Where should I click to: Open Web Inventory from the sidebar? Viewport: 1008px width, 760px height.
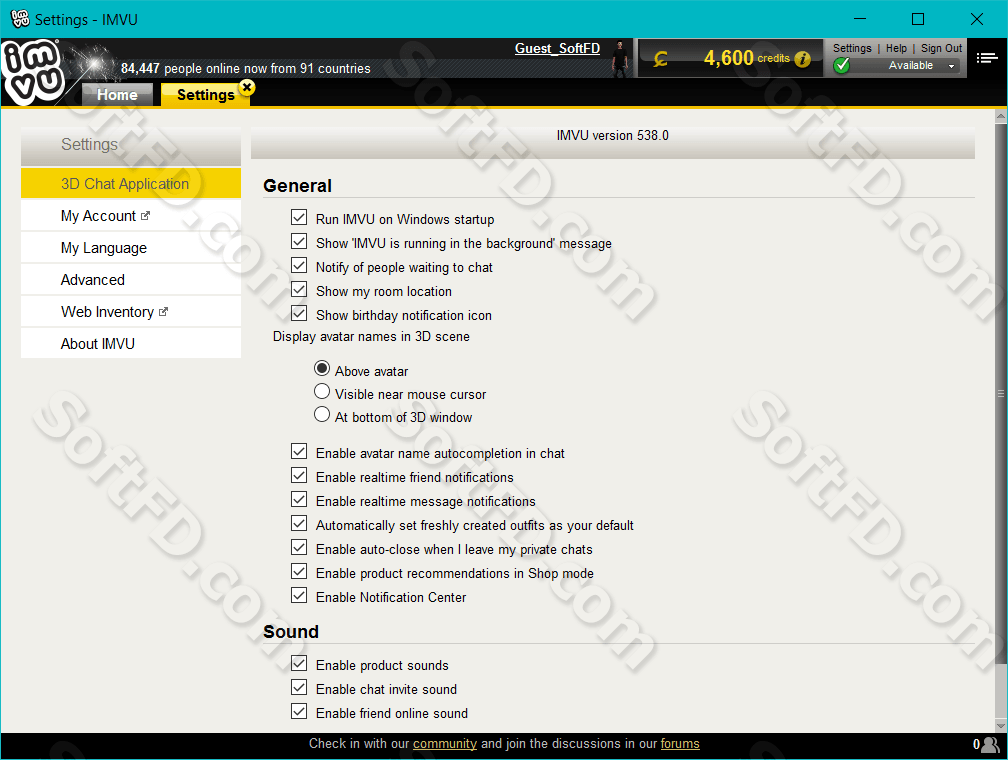point(131,312)
